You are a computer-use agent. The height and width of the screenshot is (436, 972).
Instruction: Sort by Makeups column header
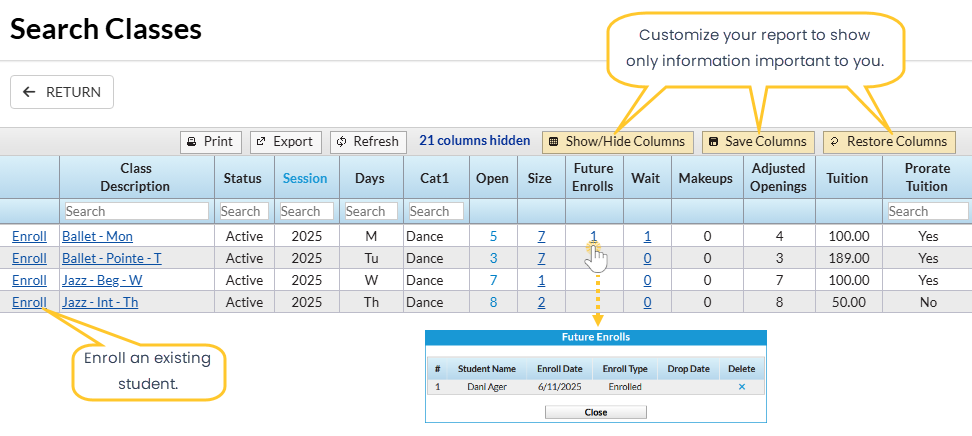[705, 178]
